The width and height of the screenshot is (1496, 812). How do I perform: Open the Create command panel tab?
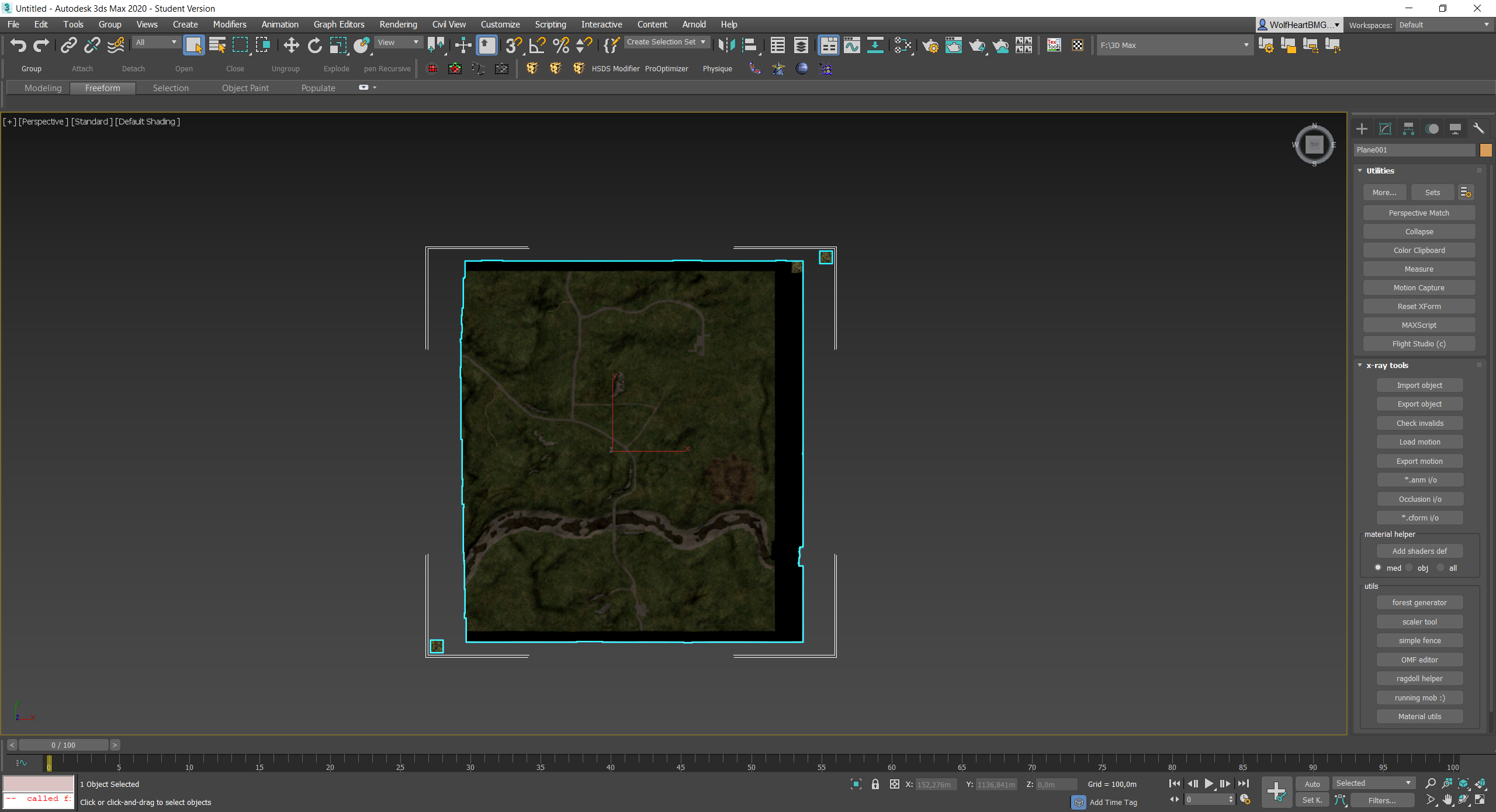point(1362,129)
